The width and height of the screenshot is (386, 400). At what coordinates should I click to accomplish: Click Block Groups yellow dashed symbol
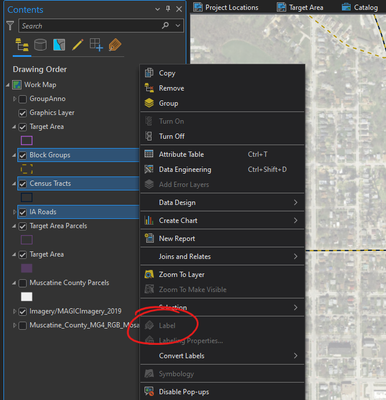click(27, 169)
